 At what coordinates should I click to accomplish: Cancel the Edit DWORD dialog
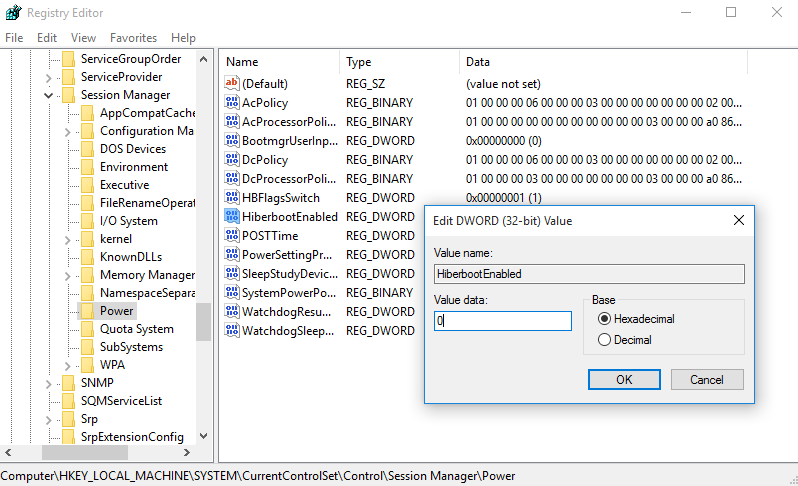707,380
